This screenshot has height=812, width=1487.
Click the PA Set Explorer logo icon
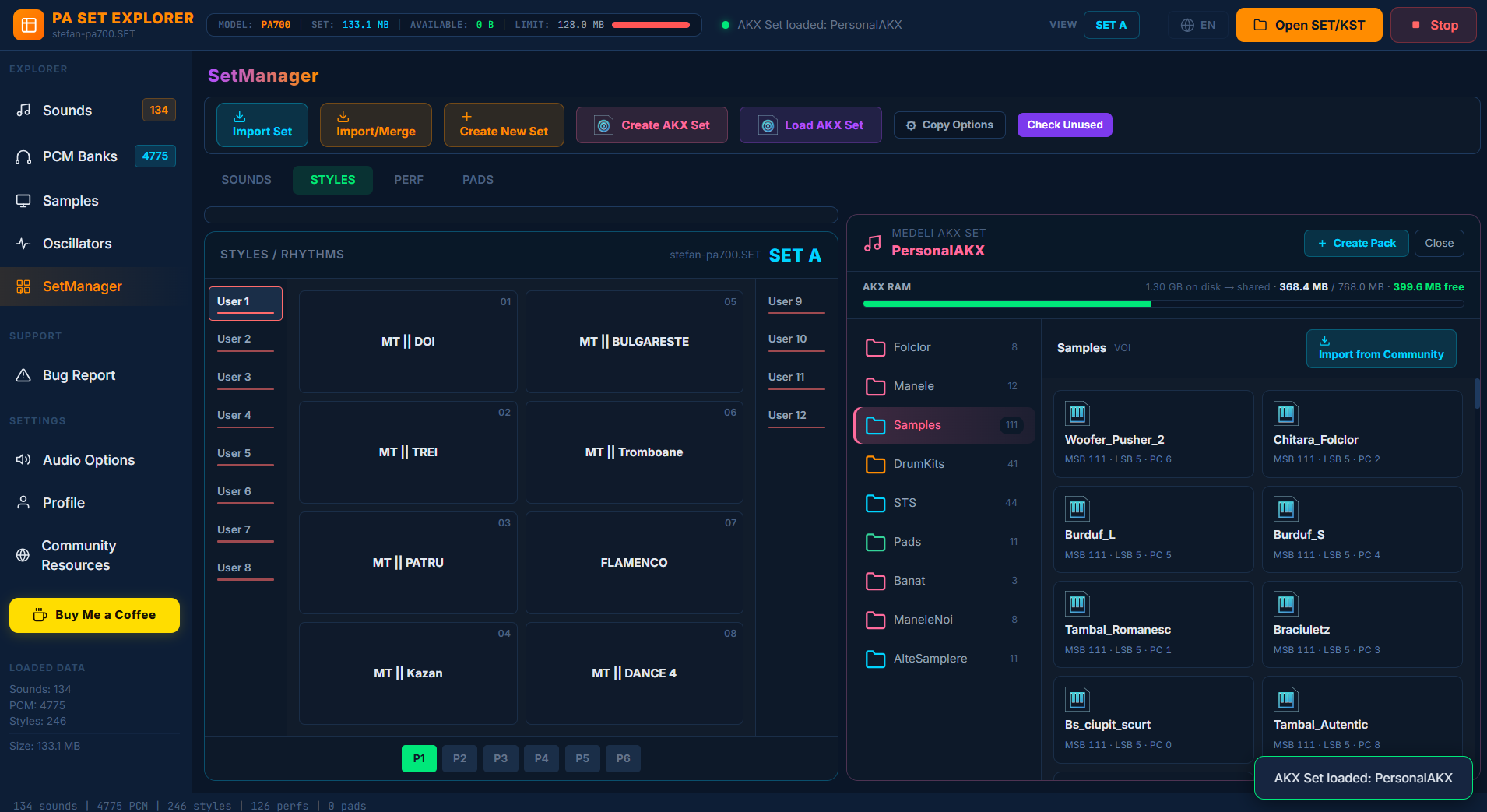[29, 25]
